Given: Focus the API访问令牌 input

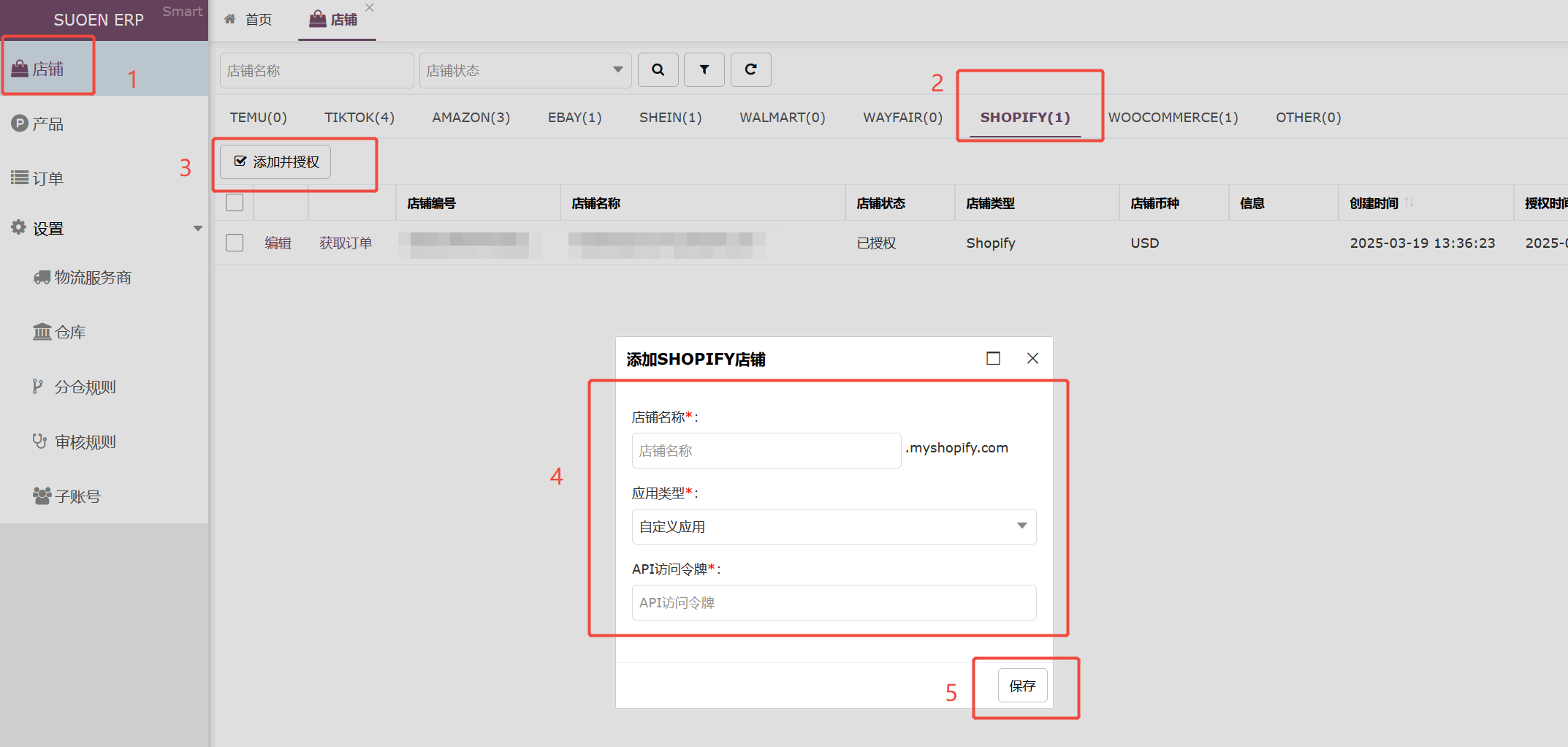Looking at the screenshot, I should (834, 602).
